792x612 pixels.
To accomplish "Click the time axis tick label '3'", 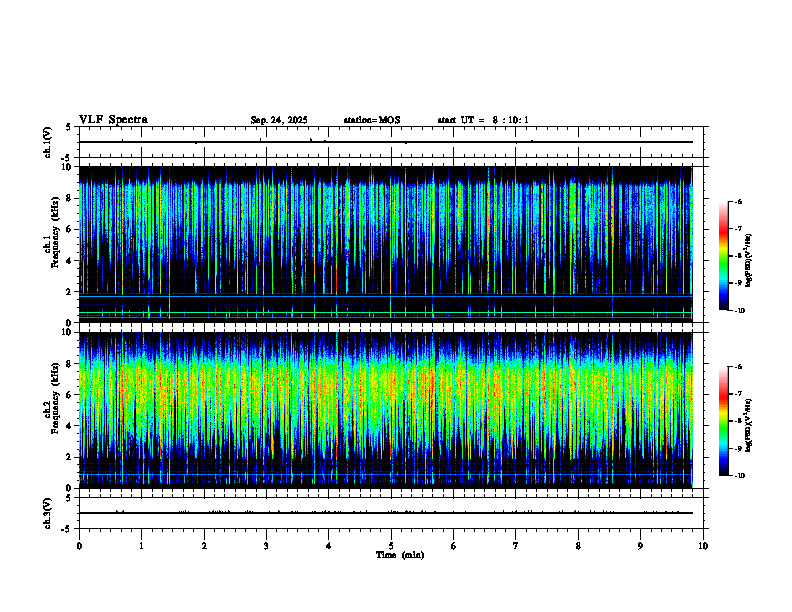I will (266, 546).
